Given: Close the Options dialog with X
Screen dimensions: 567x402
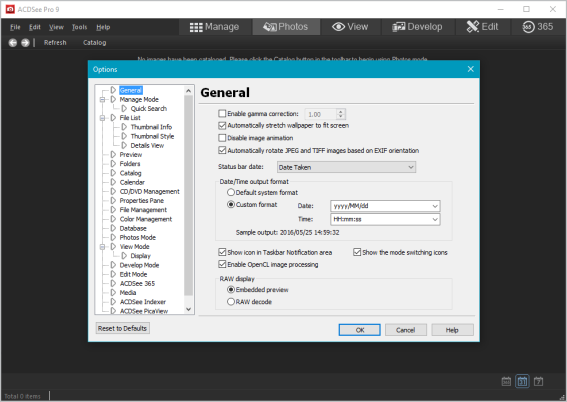Looking at the screenshot, I should coord(470,69).
